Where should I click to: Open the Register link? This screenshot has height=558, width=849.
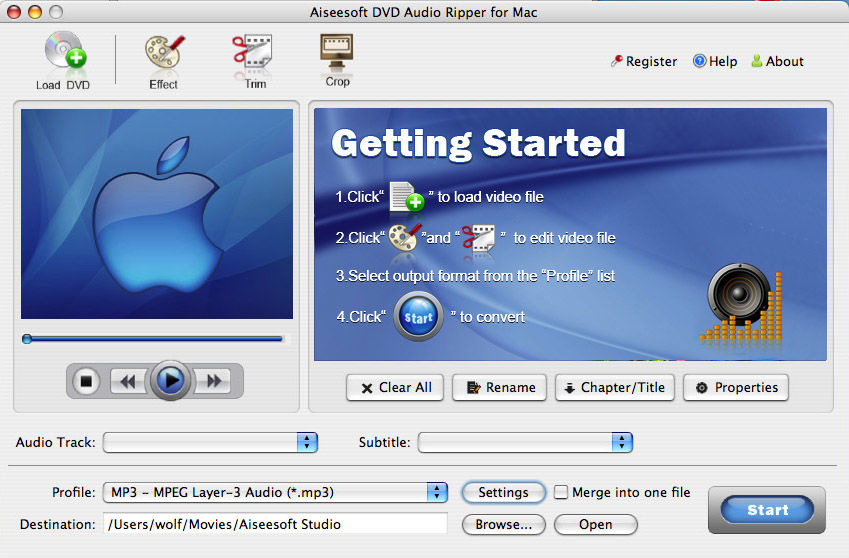[x=643, y=61]
